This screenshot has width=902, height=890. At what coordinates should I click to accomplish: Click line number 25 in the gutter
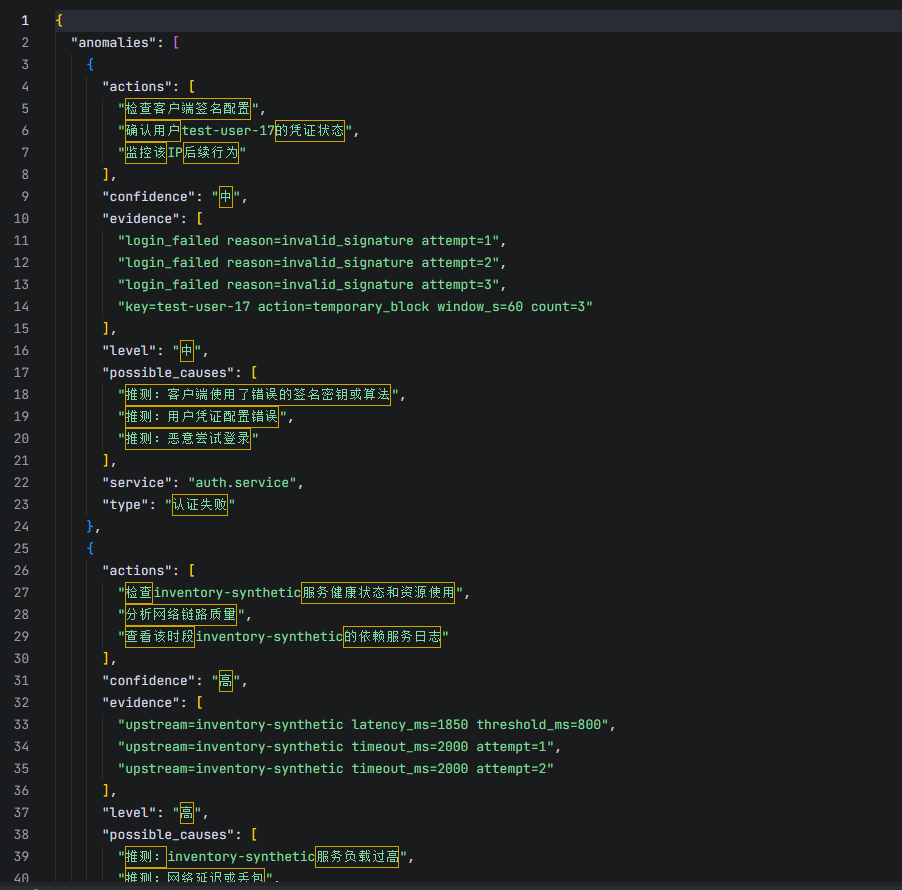(x=21, y=549)
